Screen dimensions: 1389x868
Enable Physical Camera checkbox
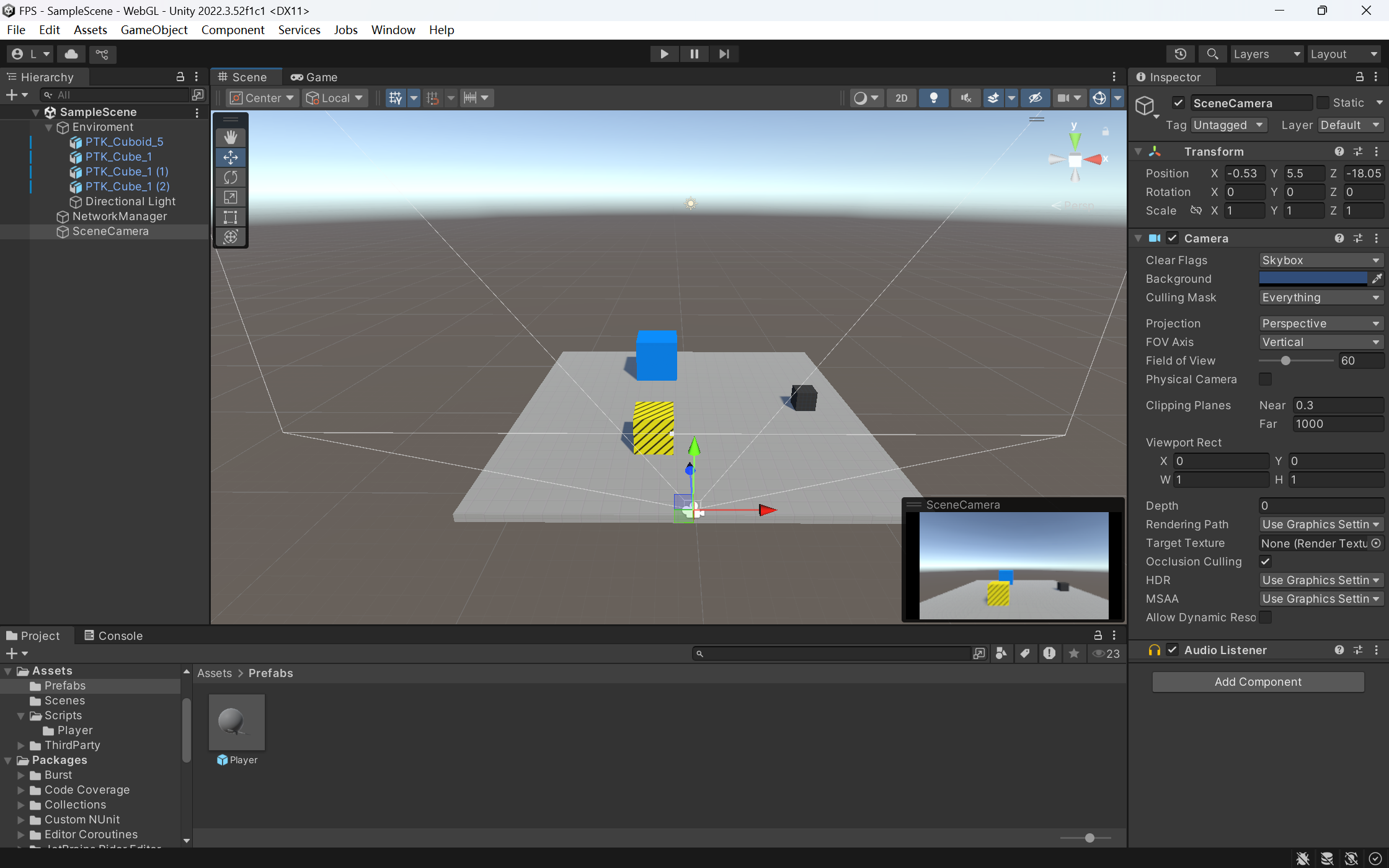coord(1265,379)
